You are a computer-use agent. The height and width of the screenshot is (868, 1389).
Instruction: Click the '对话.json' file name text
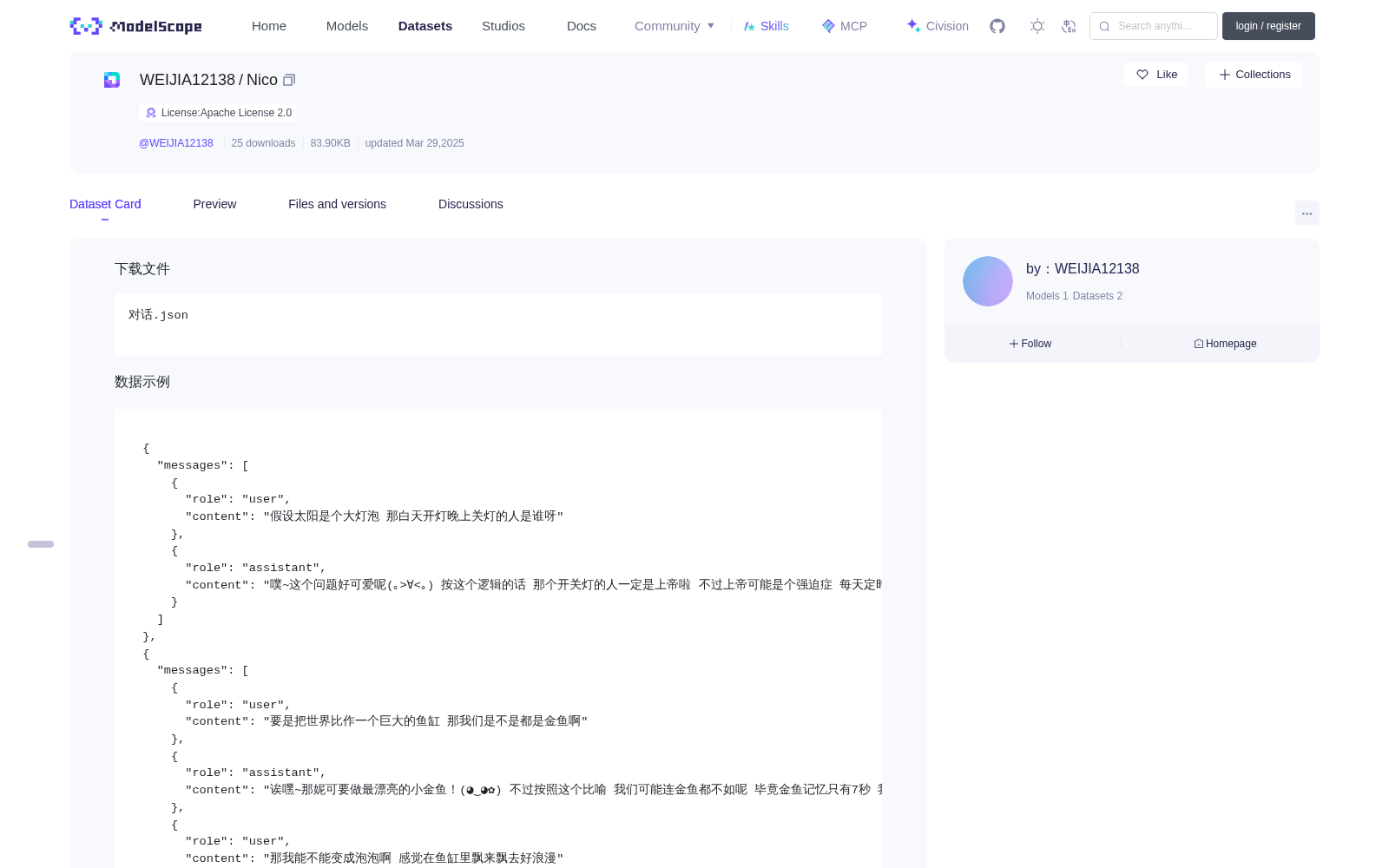pos(158,315)
